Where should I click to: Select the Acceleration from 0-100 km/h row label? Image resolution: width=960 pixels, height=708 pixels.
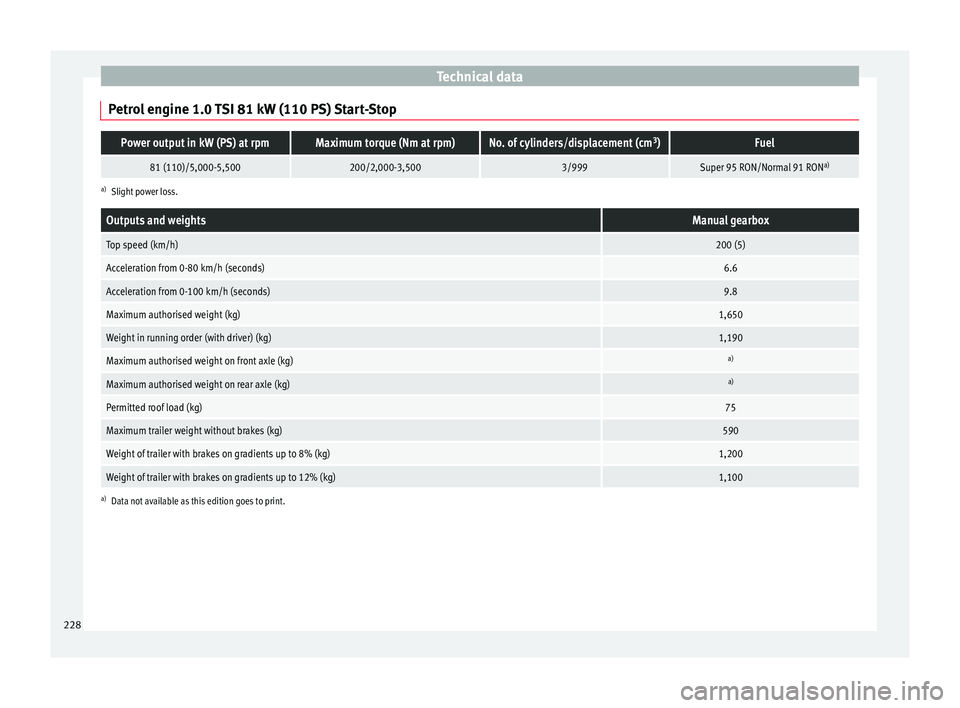188,291
